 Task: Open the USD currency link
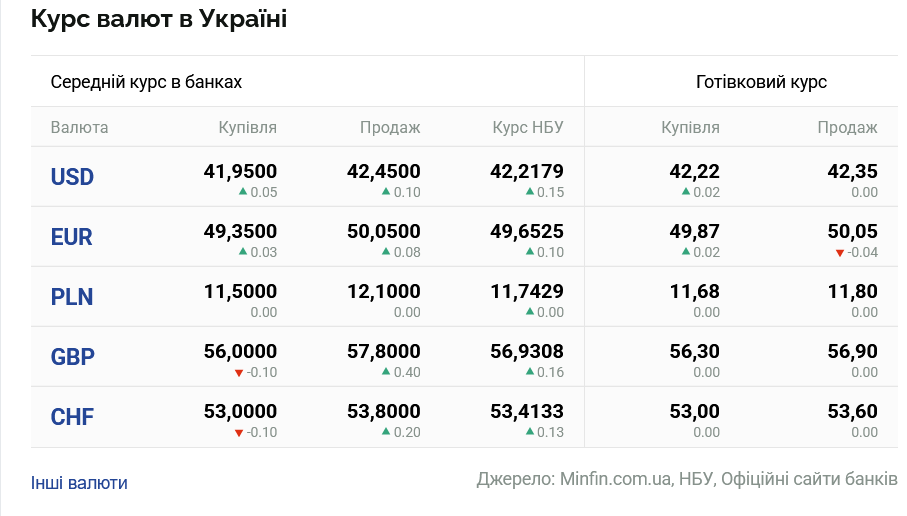click(72, 177)
